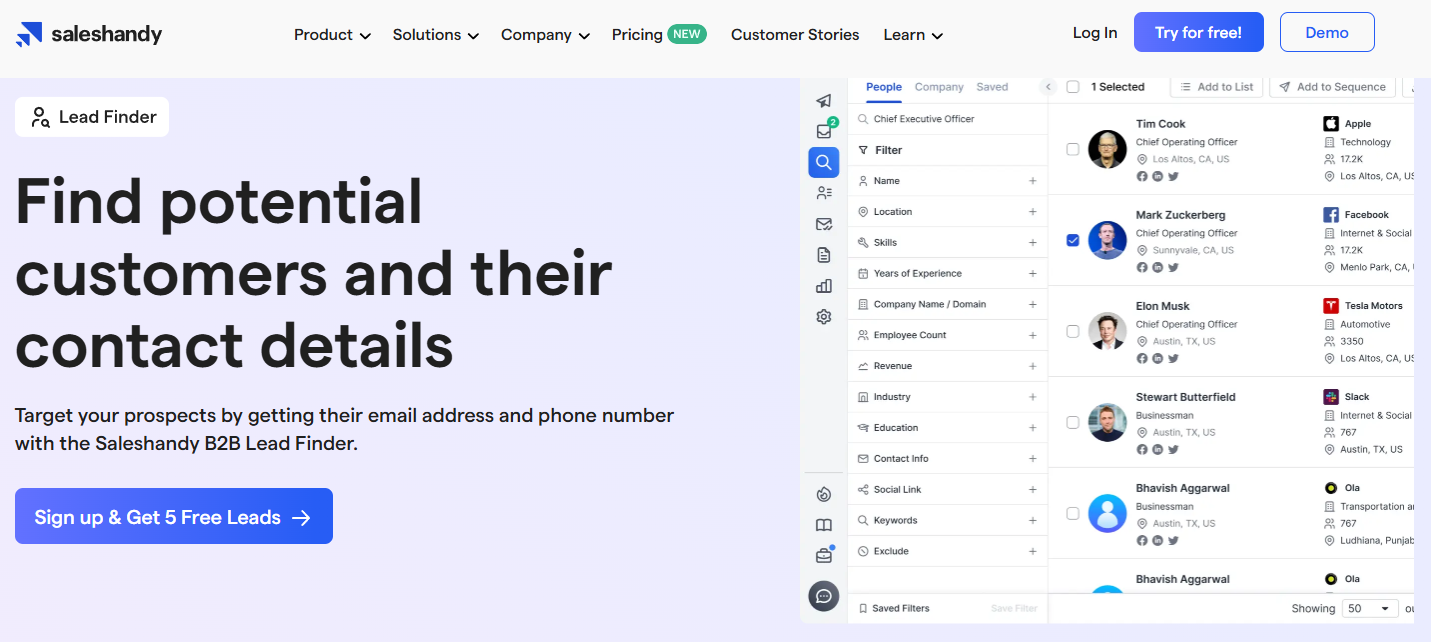Open the Prospects list sidebar icon

coord(824,193)
